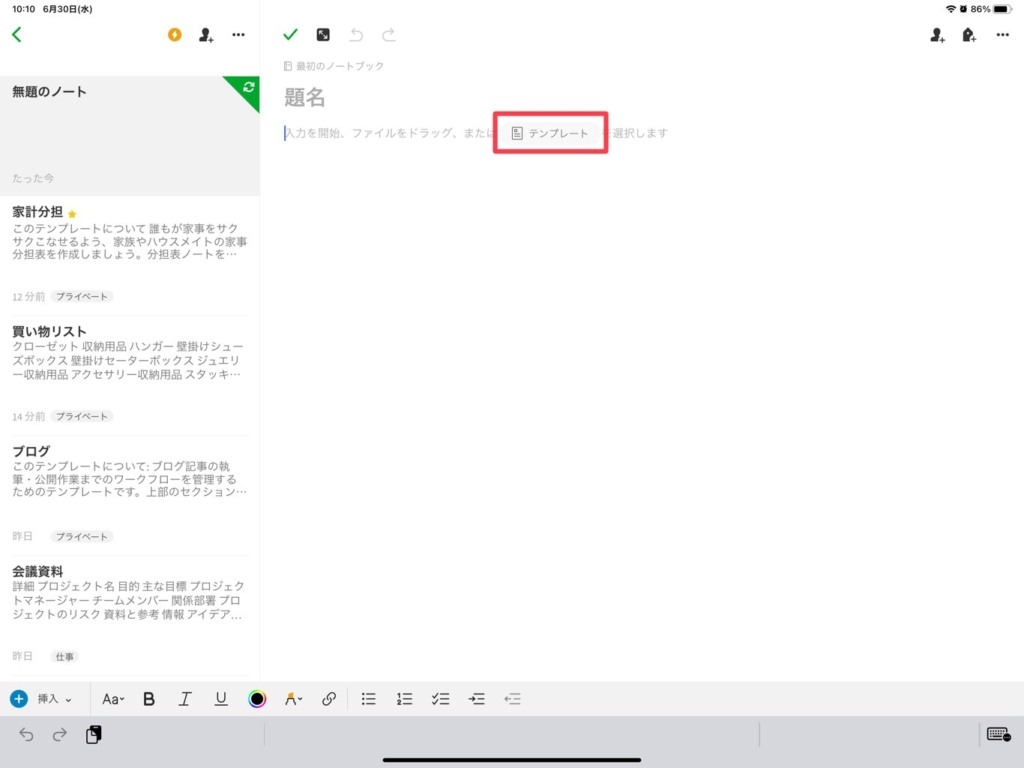Open share icon above note list

(x=206, y=35)
